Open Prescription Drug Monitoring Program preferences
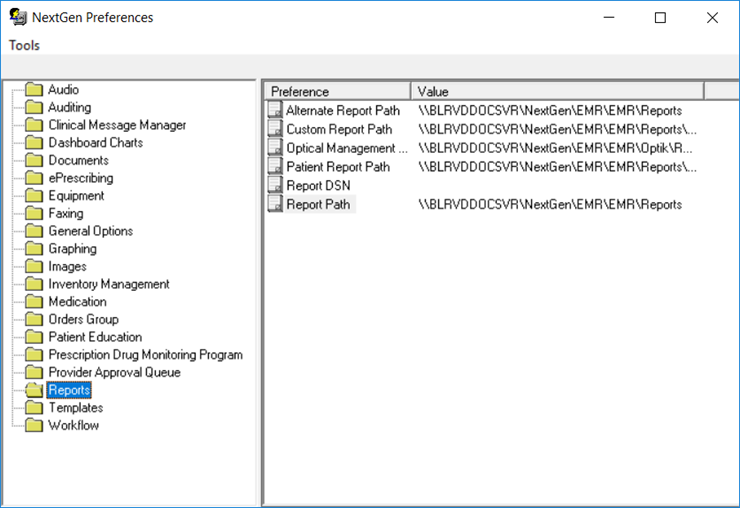 [145, 354]
